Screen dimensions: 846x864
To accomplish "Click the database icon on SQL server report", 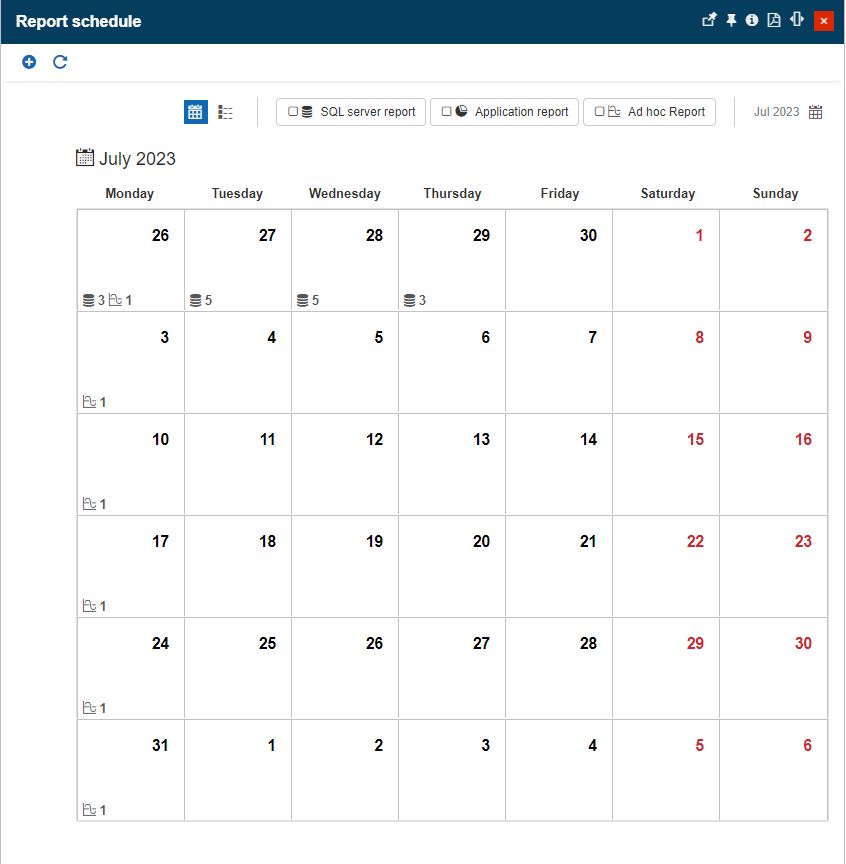I will click(x=307, y=112).
